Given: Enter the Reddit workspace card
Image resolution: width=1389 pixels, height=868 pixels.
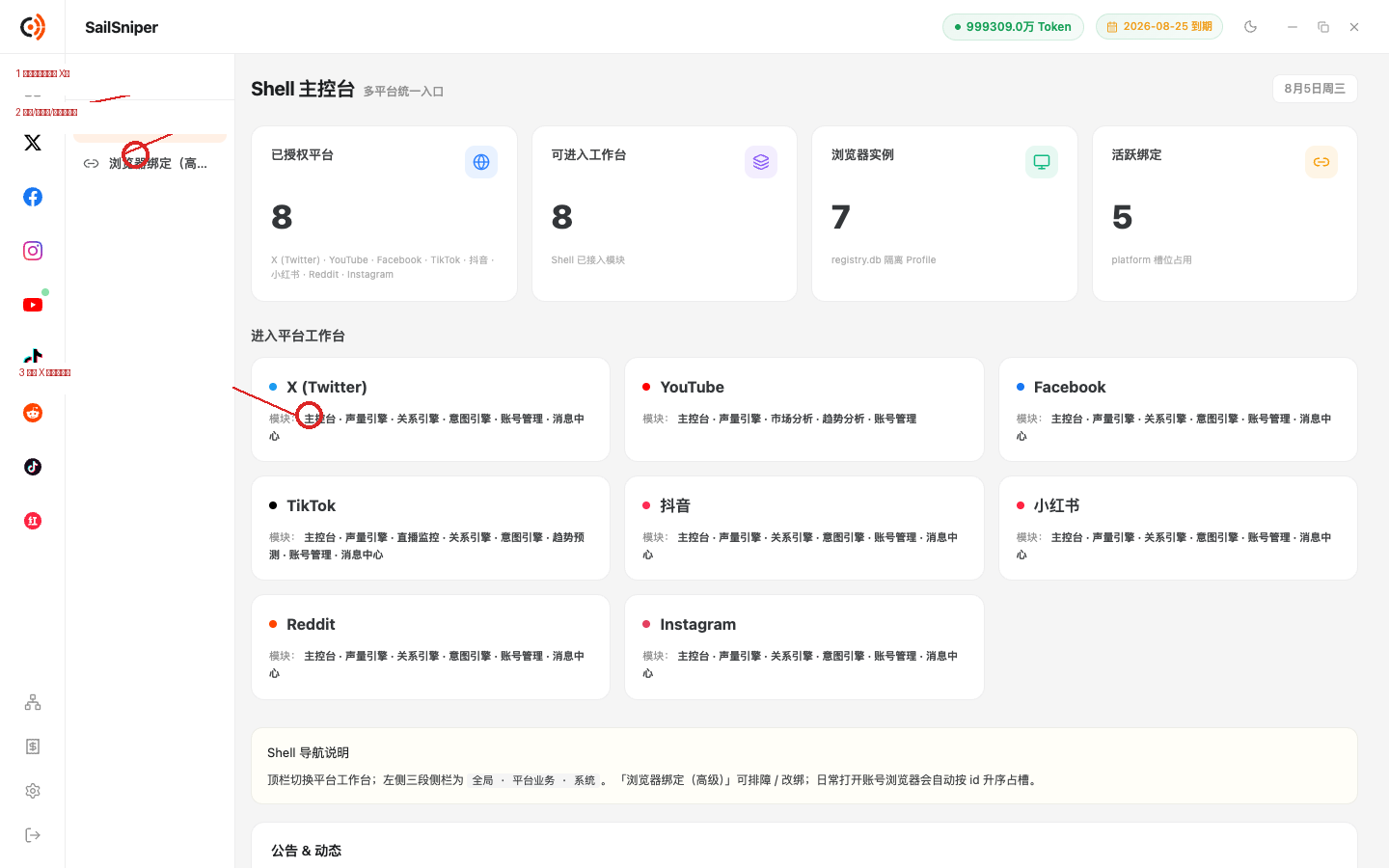Looking at the screenshot, I should (430, 647).
